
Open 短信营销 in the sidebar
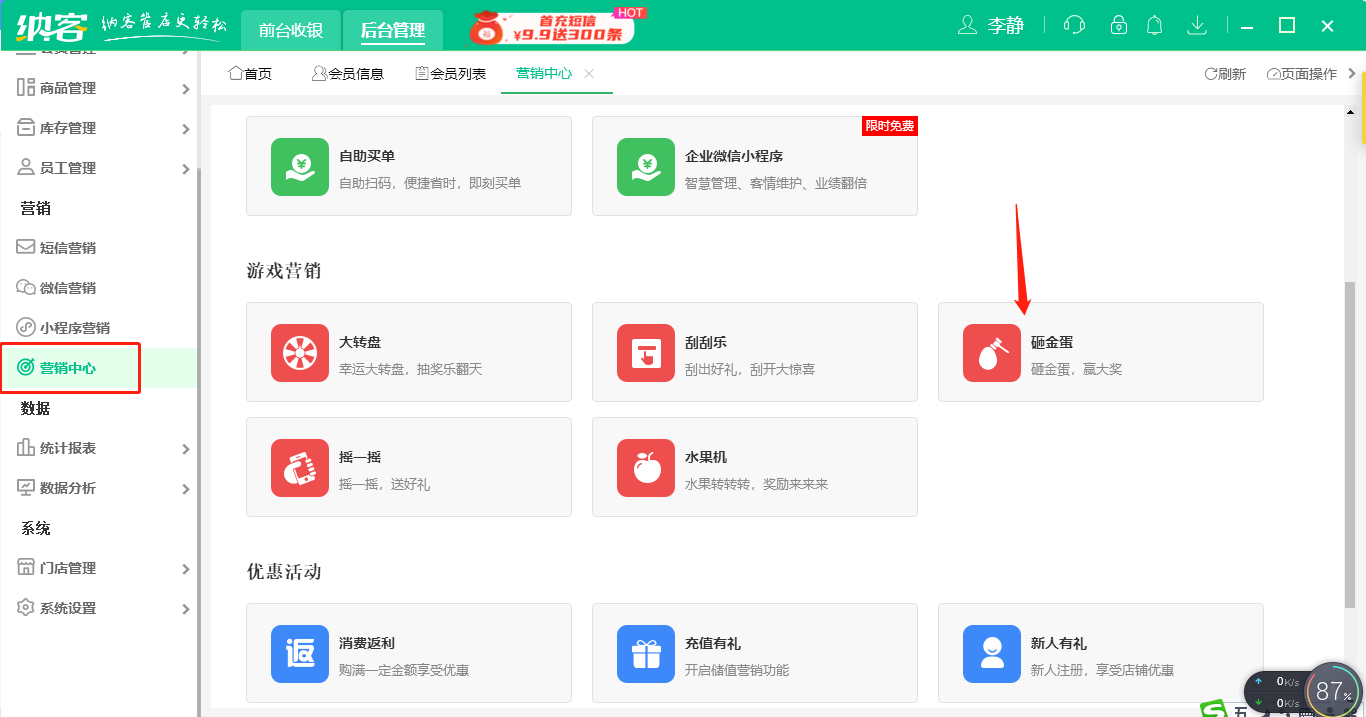point(68,248)
